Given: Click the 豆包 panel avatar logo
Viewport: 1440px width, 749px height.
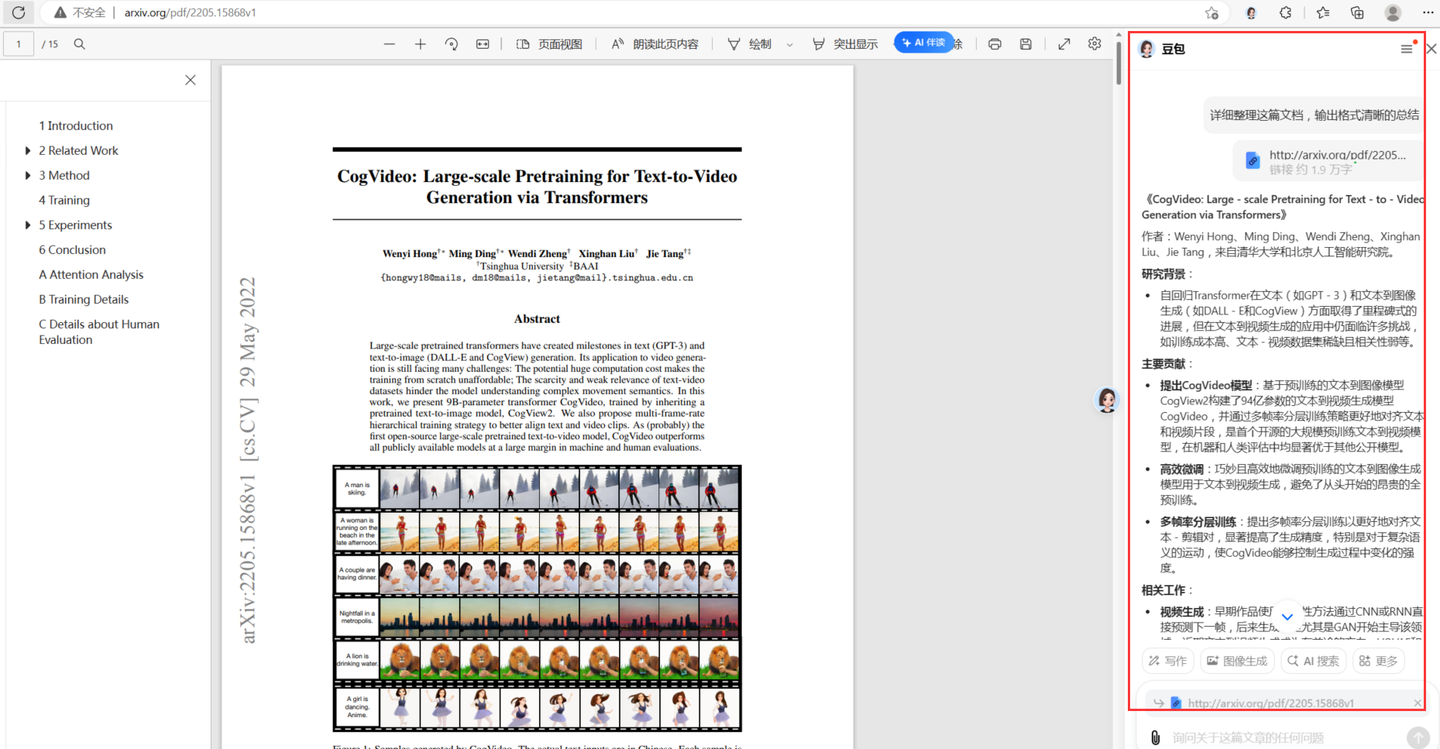Looking at the screenshot, I should coord(1146,49).
